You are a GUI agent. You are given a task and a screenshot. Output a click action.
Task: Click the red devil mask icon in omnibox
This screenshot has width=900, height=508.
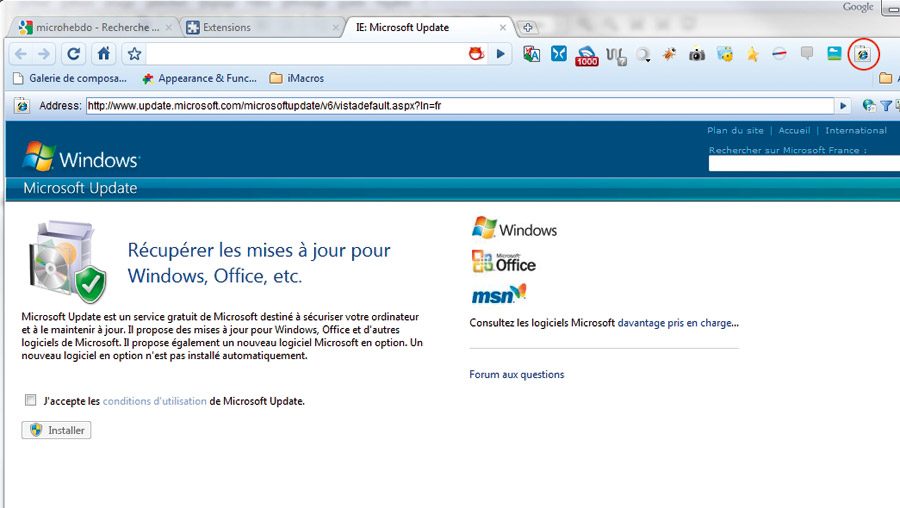476,54
